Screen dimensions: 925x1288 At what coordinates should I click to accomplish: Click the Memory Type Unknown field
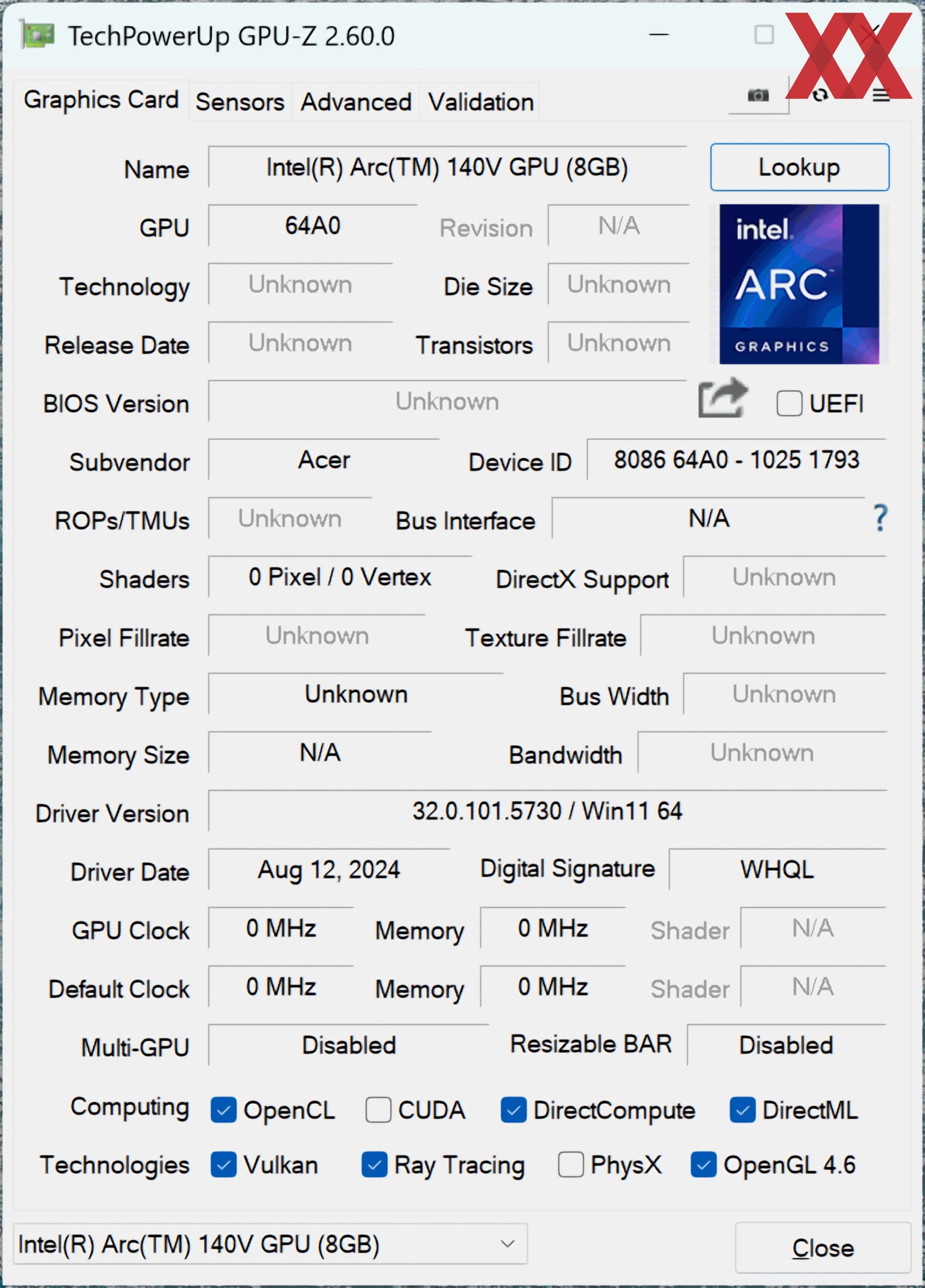pos(356,693)
